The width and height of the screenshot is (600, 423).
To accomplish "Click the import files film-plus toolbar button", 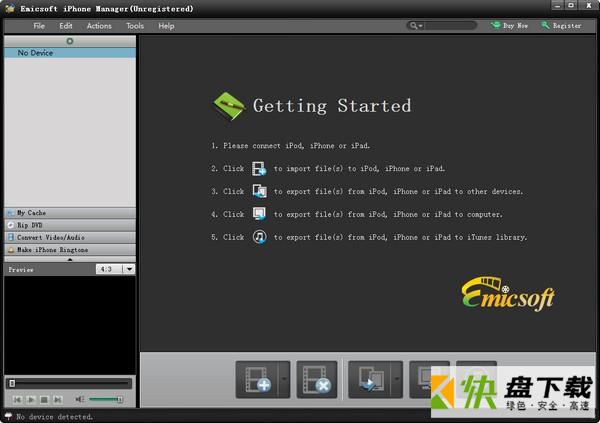I will point(257,379).
